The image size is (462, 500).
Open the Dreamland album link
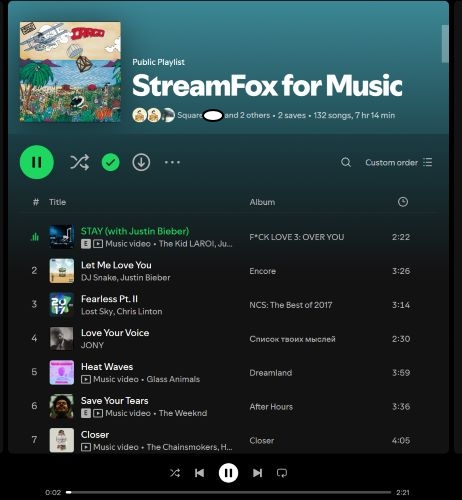[271, 373]
